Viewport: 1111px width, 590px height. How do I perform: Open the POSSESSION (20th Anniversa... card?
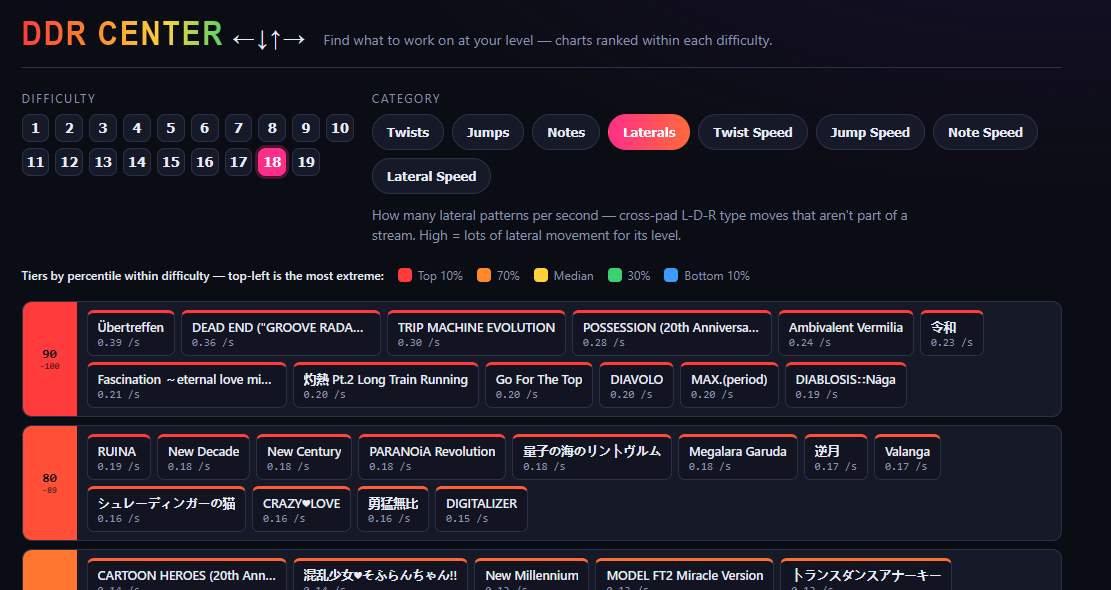[x=672, y=333]
